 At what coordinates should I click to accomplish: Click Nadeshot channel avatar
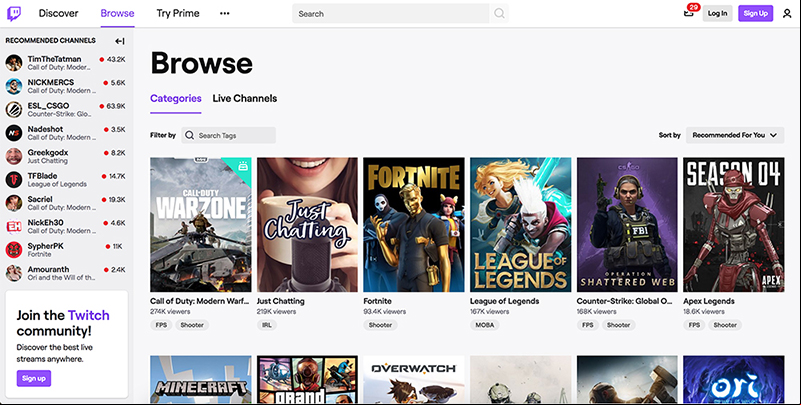(14, 133)
